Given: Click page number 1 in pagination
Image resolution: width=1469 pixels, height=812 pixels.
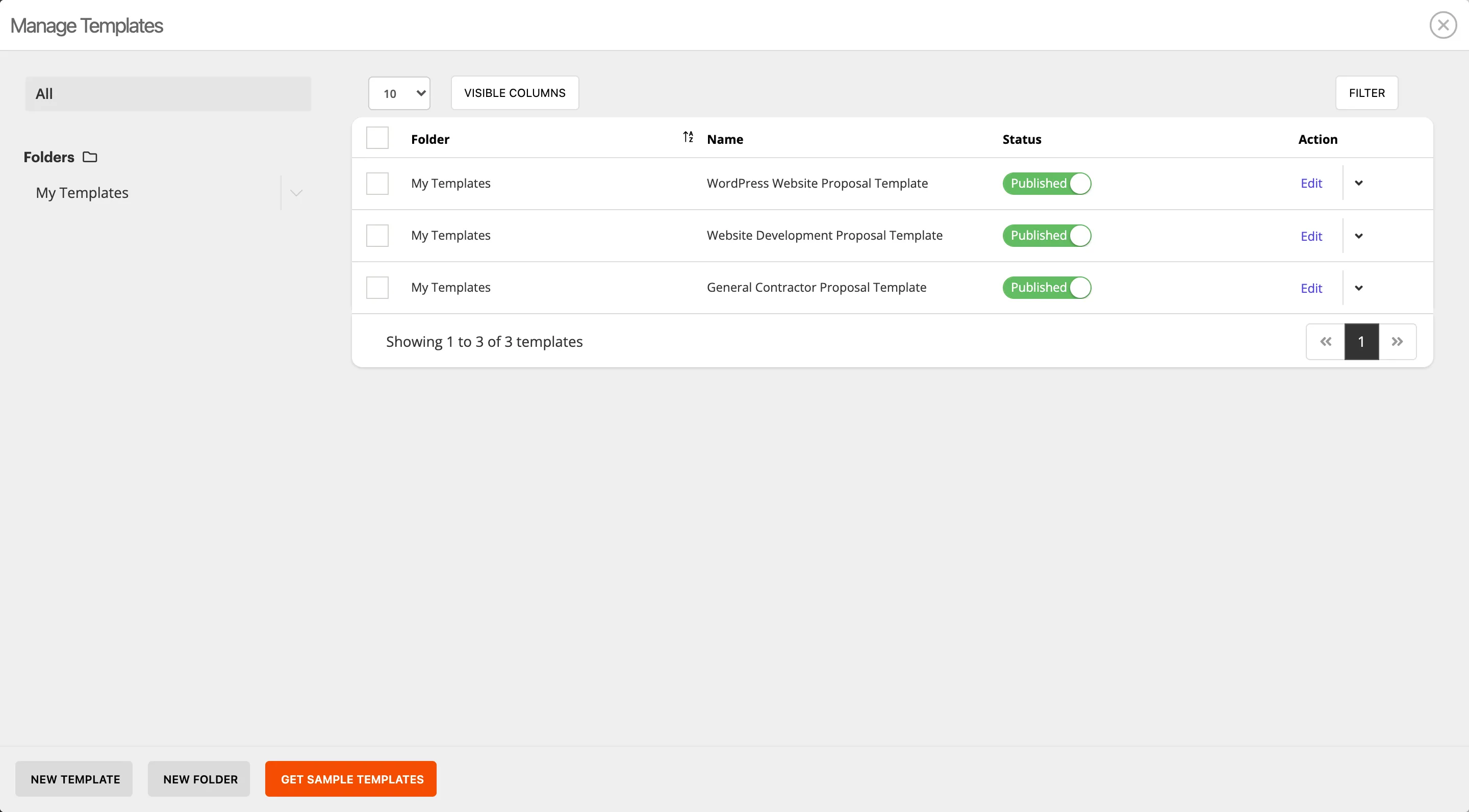Looking at the screenshot, I should [1361, 342].
